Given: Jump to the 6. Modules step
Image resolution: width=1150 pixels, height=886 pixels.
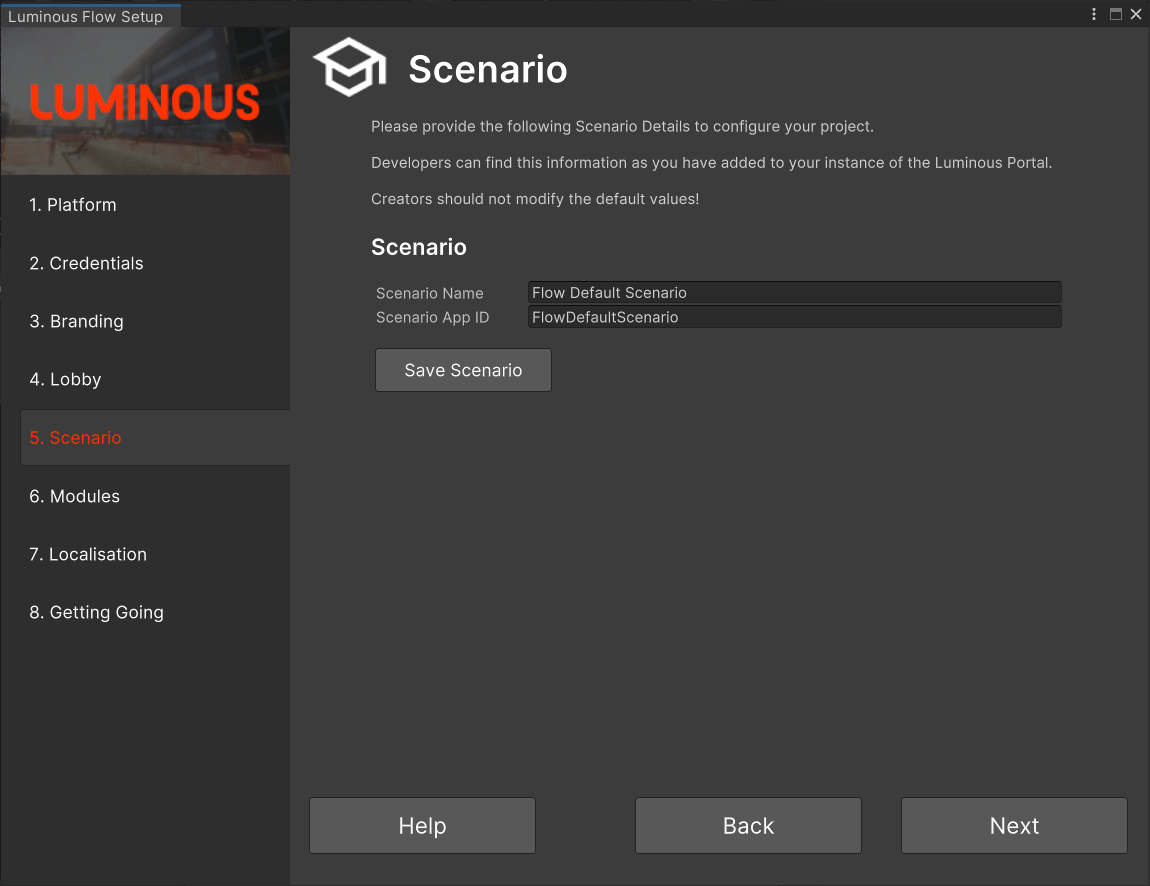Looking at the screenshot, I should [74, 496].
